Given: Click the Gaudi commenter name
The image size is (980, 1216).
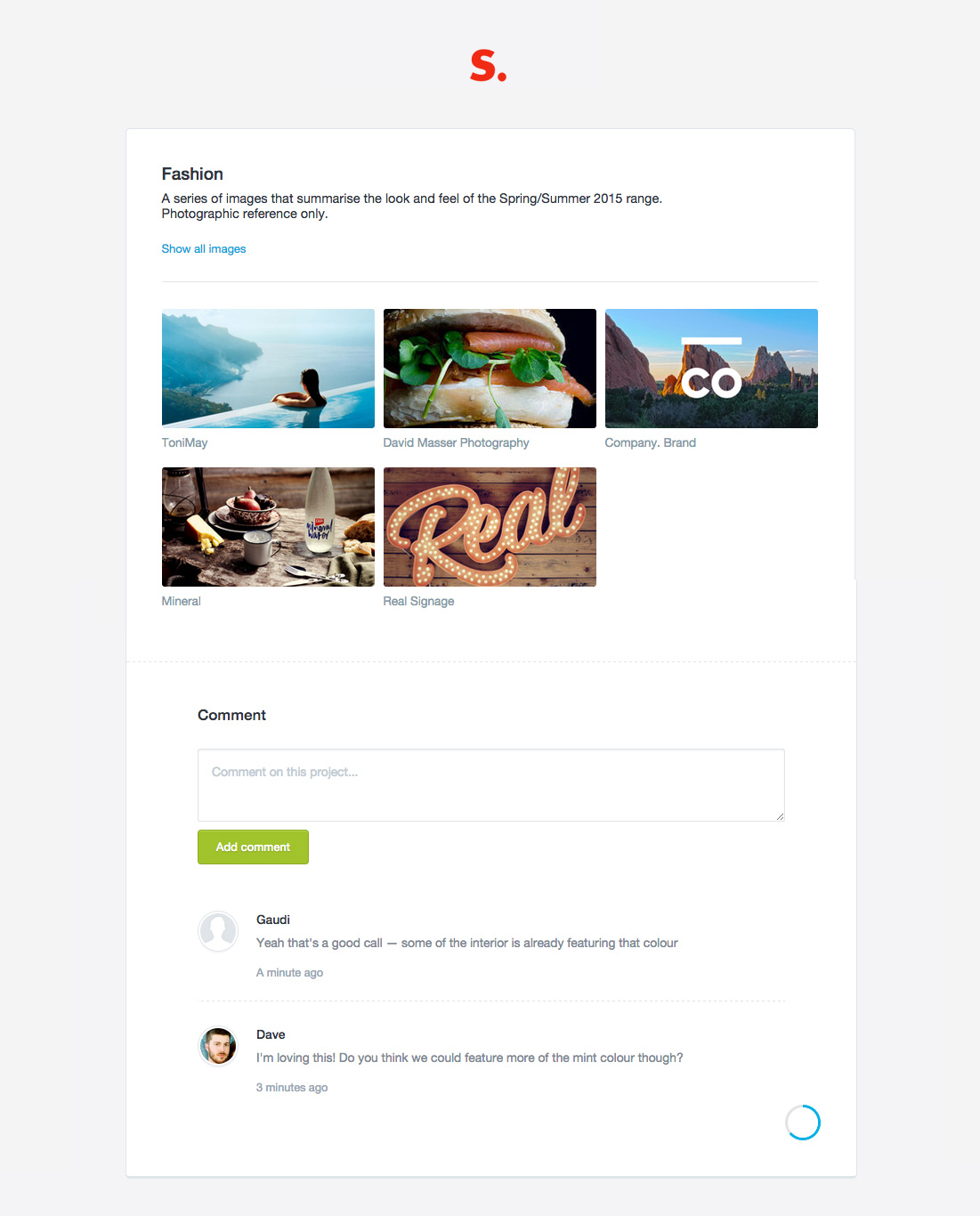Looking at the screenshot, I should (273, 920).
